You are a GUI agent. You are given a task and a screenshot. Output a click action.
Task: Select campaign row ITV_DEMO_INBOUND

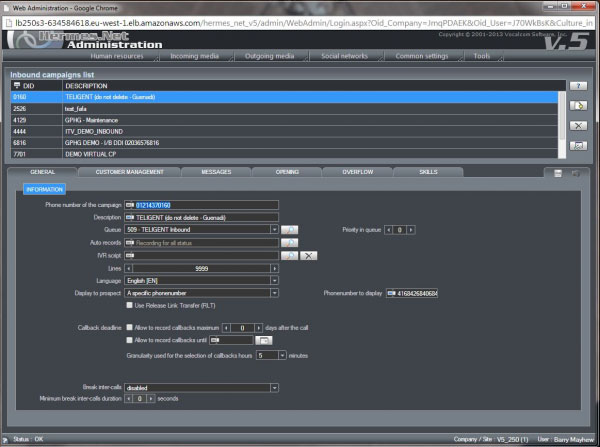click(284, 132)
